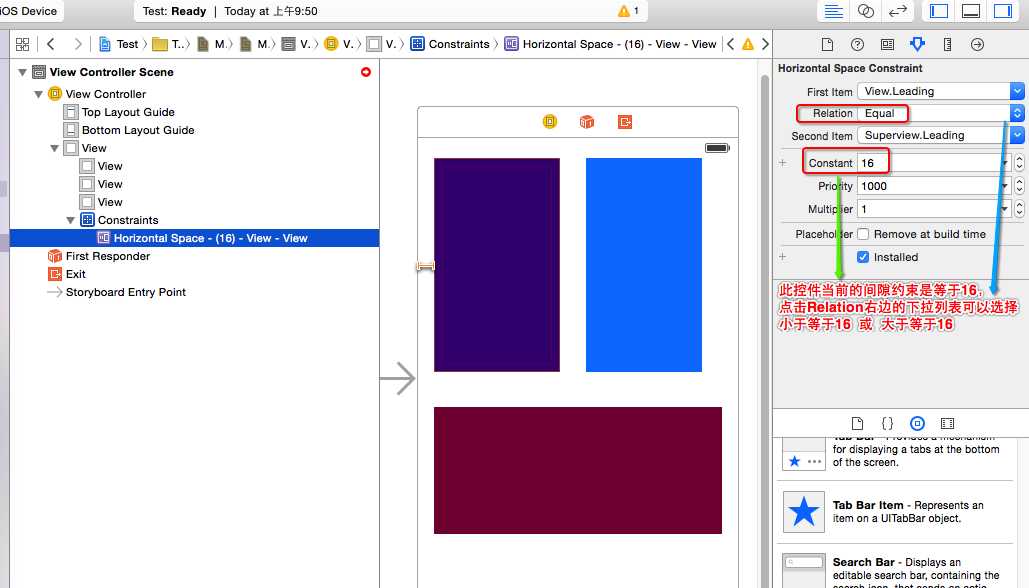
Task: Open the Quick Help inspector
Action: click(857, 44)
